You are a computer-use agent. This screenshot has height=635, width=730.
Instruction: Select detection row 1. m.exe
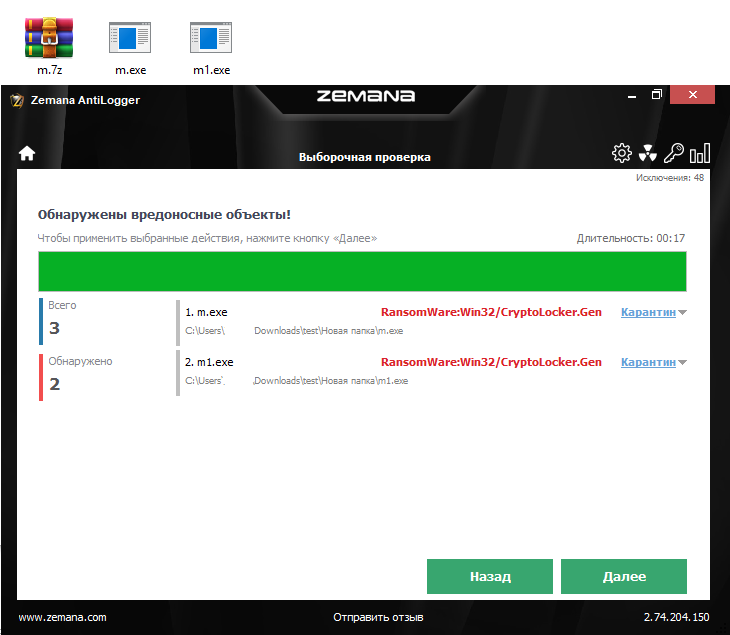(x=432, y=321)
